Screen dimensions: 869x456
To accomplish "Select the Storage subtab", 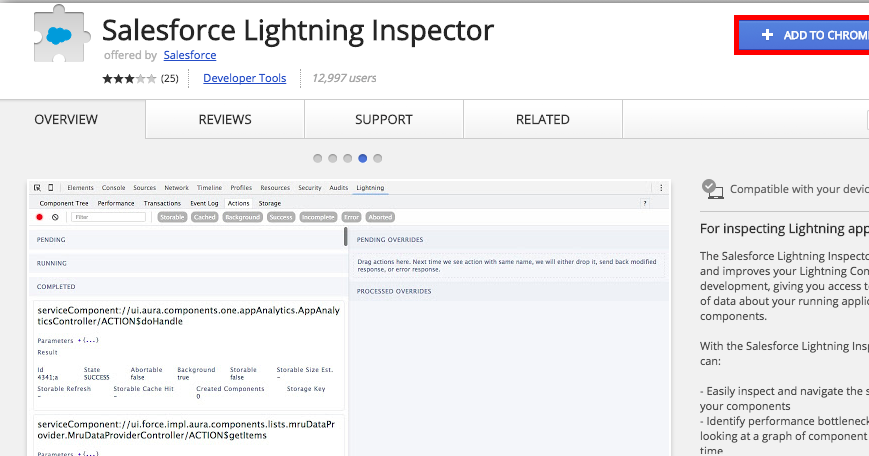I will 270,203.
